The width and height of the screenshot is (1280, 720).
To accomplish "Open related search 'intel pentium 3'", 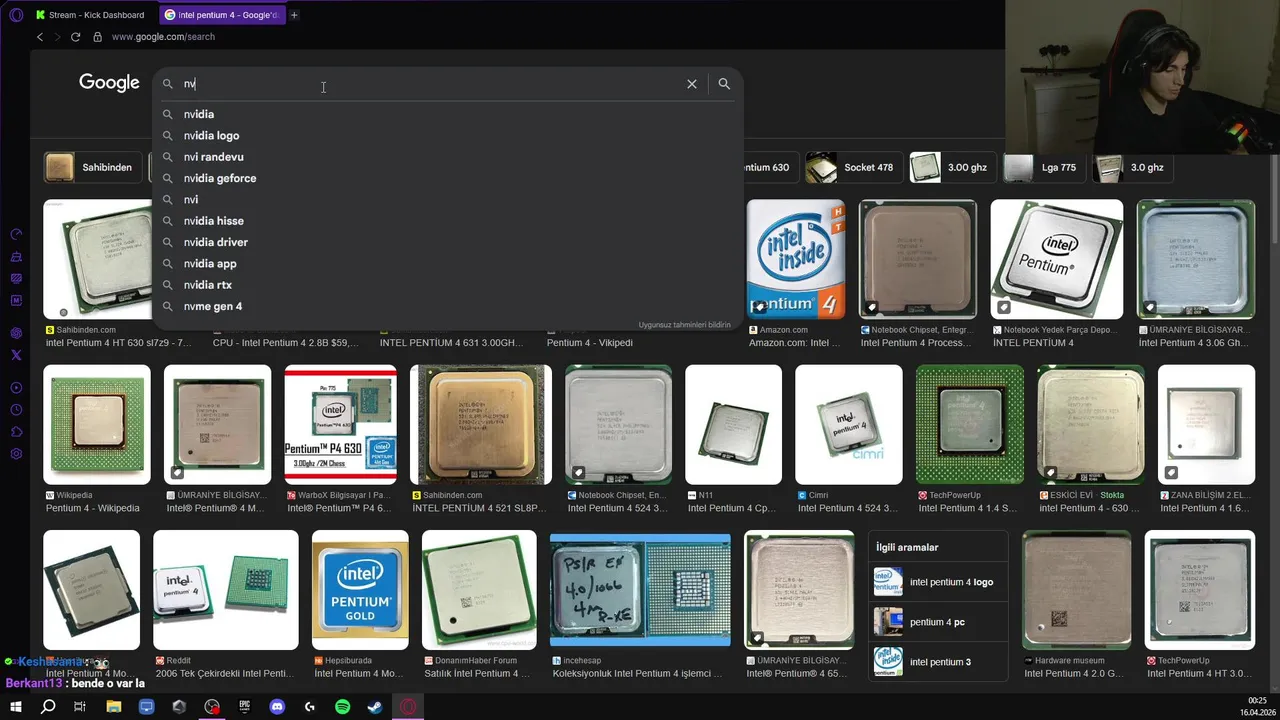I will (x=938, y=662).
